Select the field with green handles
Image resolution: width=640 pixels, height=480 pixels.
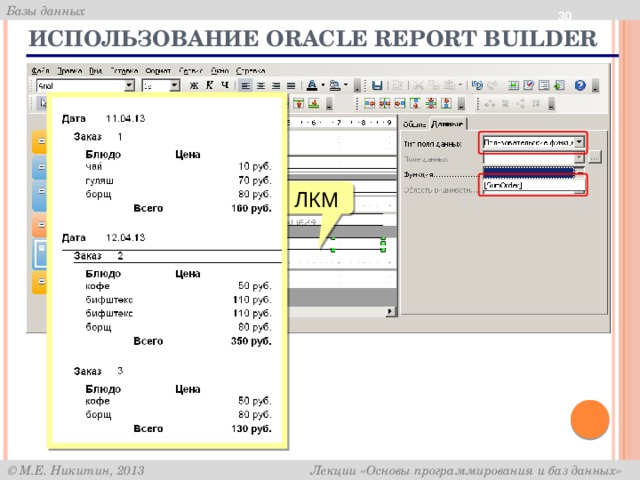tap(358, 244)
